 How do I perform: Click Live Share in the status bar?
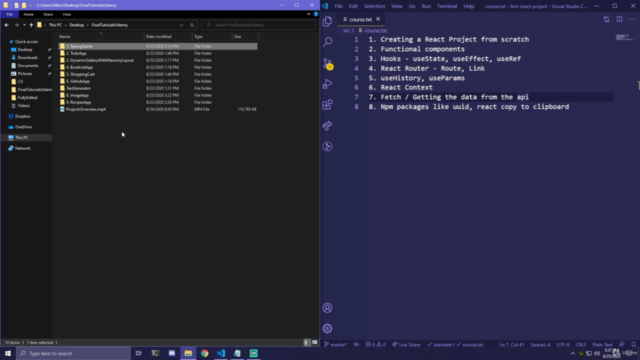click(406, 344)
